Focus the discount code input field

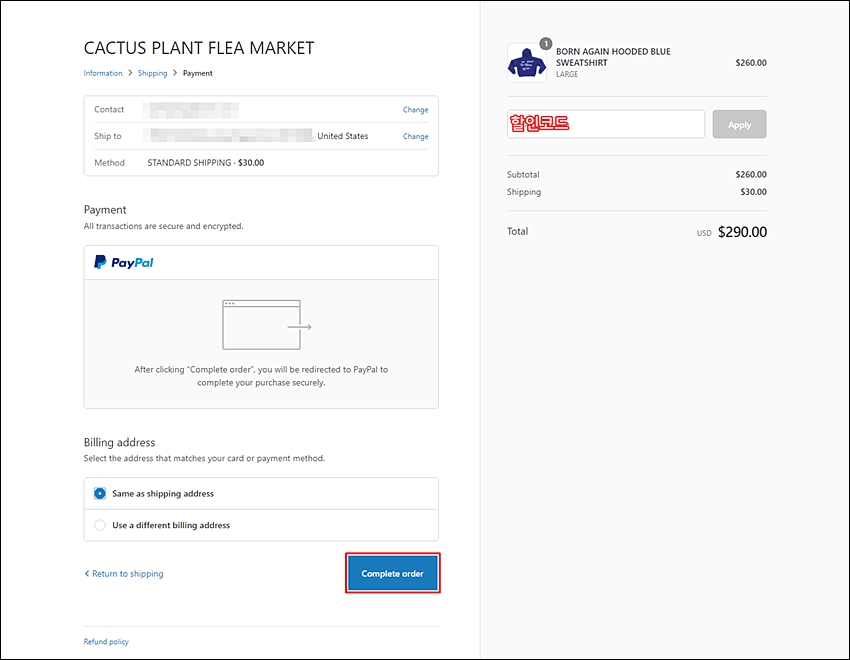click(606, 124)
